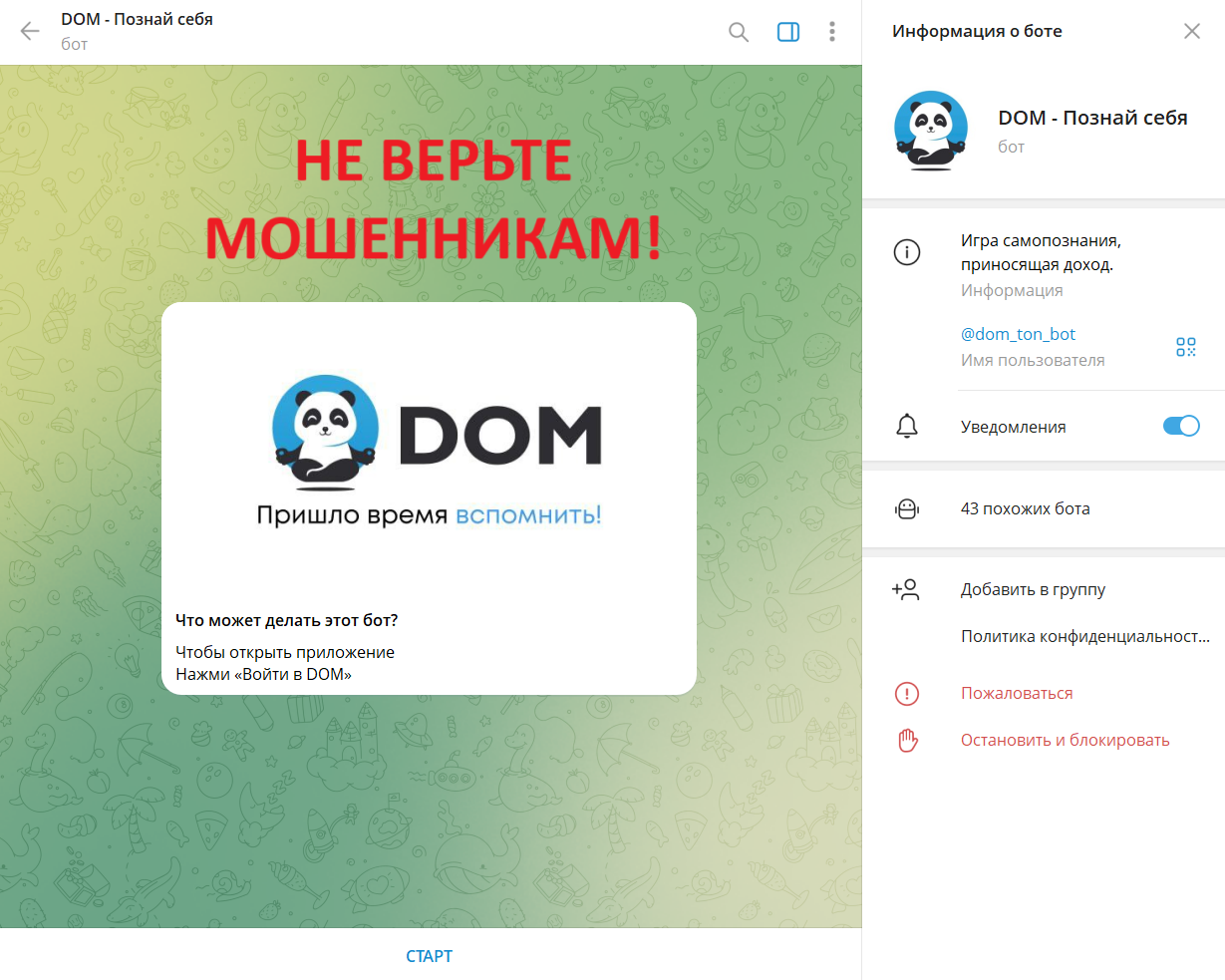Click the panda bot avatar in info panel
The image size is (1225, 980).
coord(930,131)
